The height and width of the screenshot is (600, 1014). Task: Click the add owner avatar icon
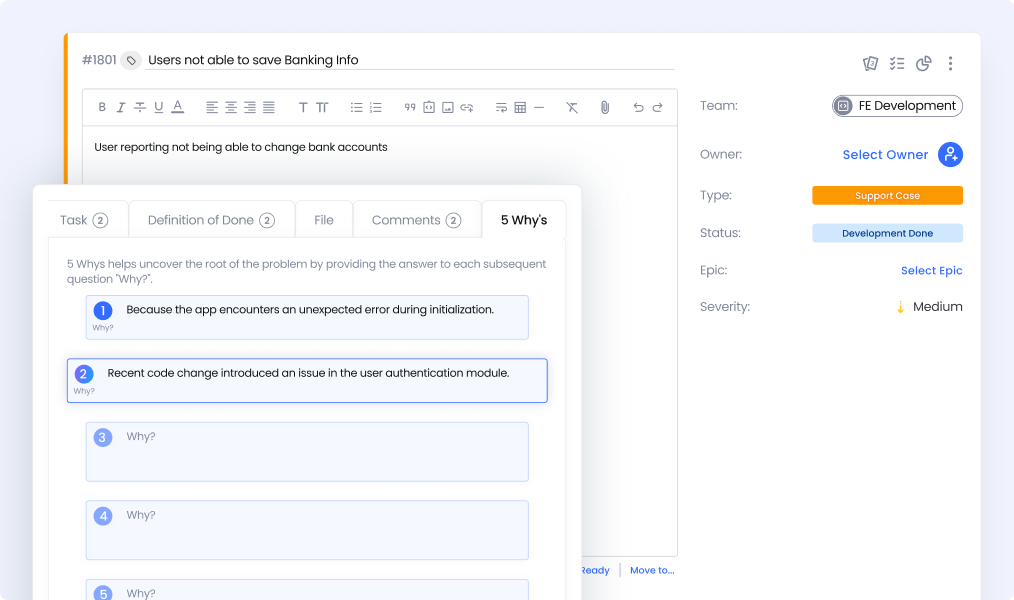click(950, 154)
